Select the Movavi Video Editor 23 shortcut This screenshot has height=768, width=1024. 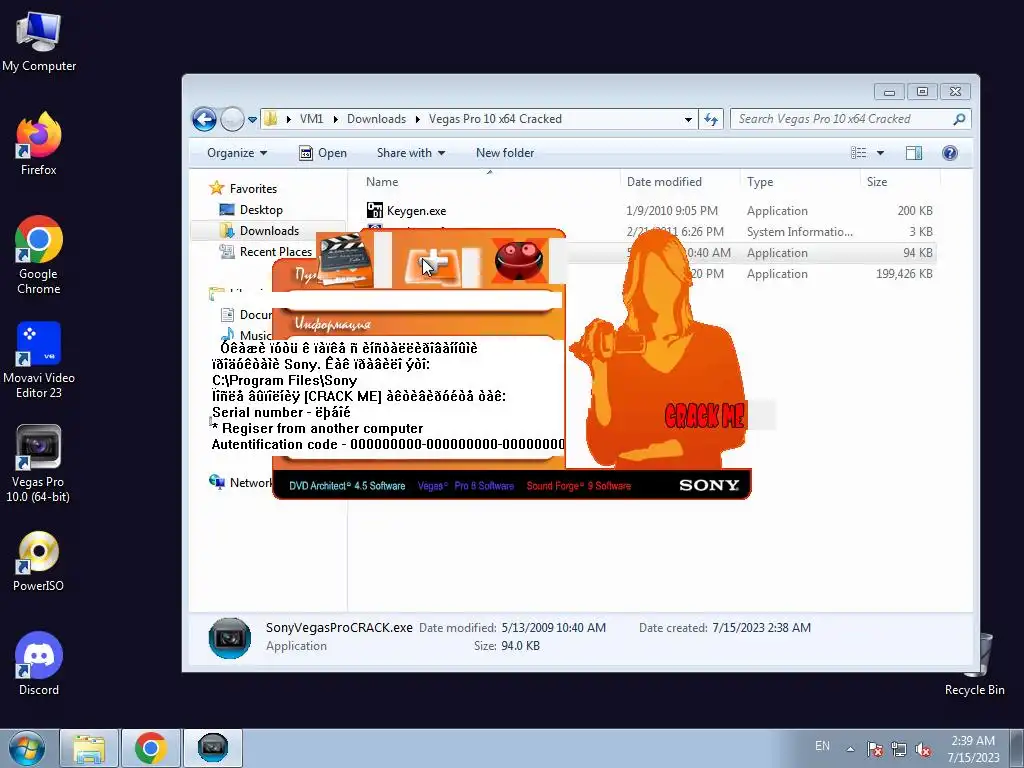pos(39,359)
